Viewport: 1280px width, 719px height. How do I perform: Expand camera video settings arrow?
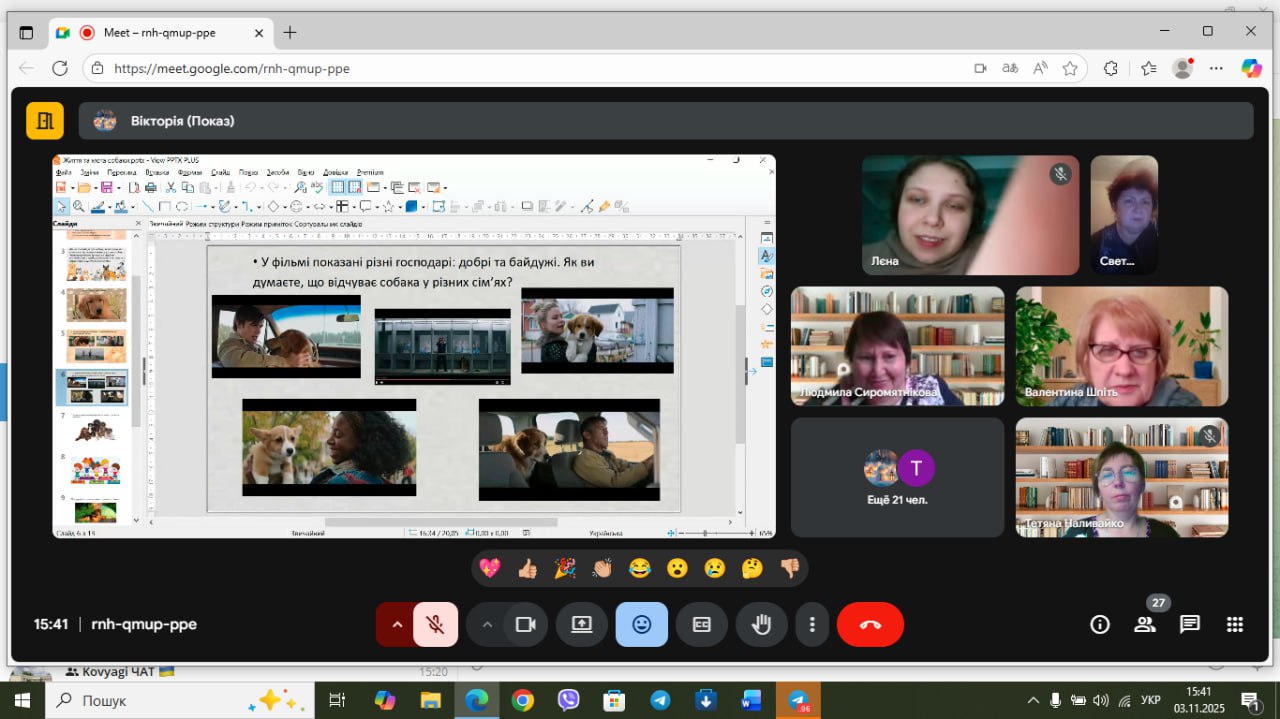487,625
